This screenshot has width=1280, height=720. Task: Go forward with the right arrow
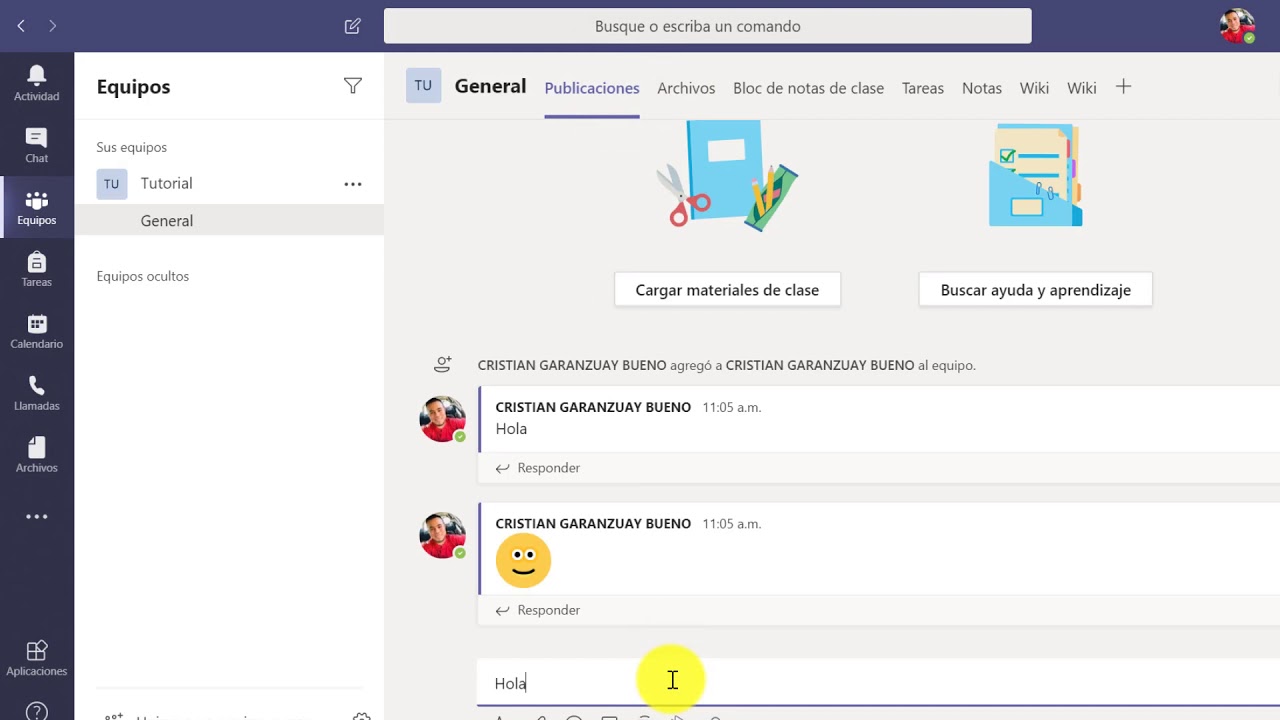click(x=52, y=26)
